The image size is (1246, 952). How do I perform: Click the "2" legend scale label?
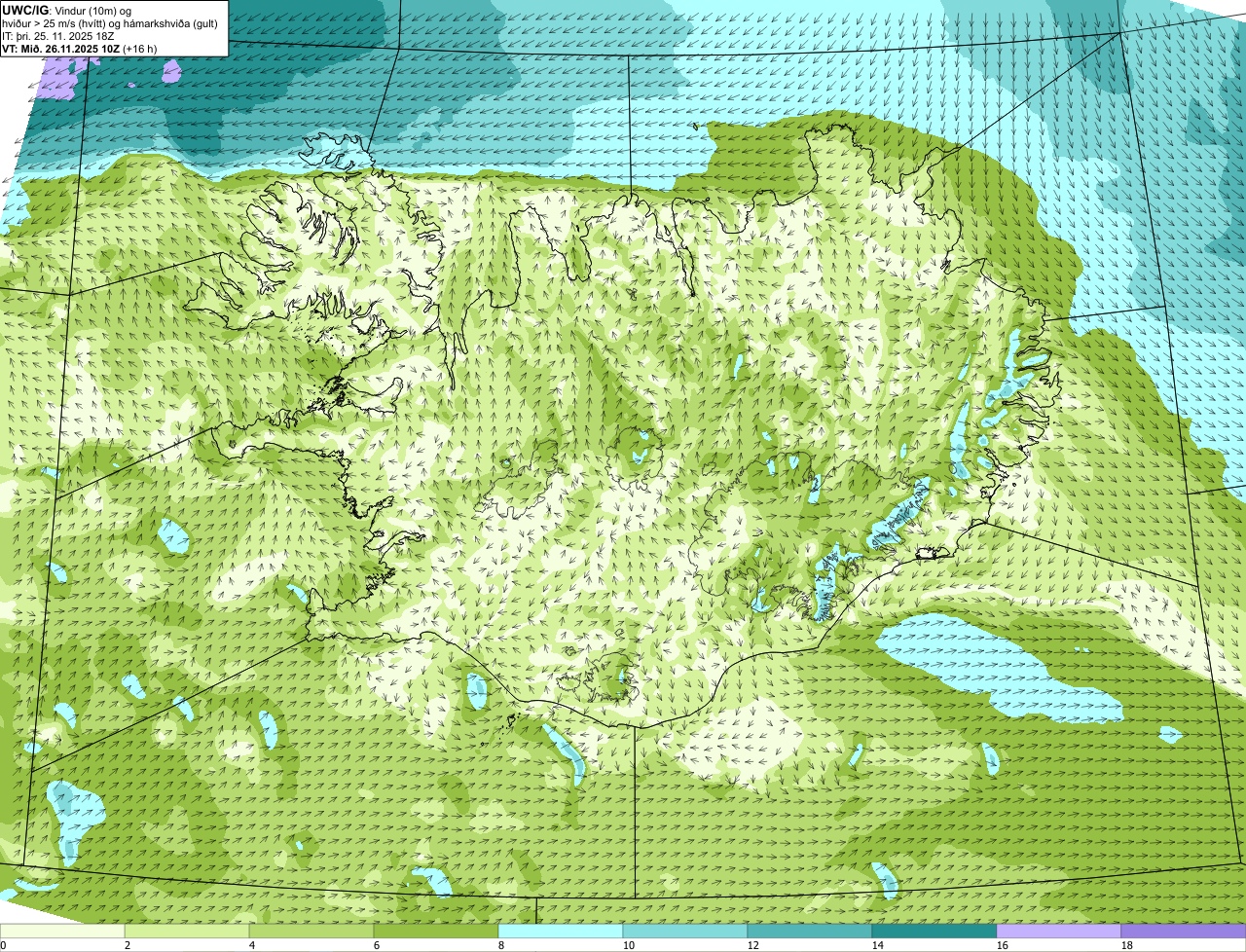click(127, 945)
